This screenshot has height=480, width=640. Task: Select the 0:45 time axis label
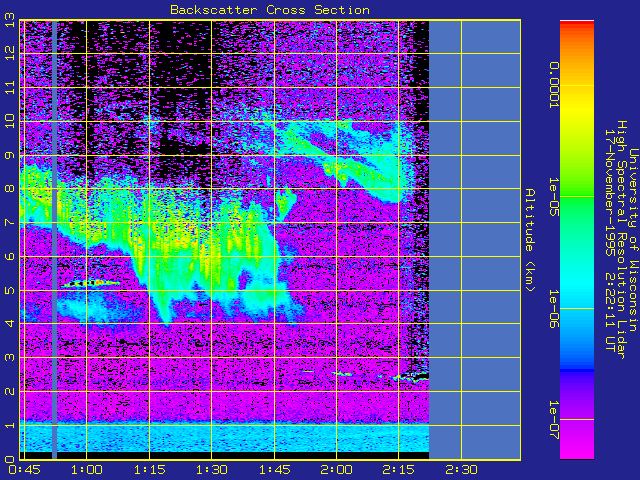[24, 470]
